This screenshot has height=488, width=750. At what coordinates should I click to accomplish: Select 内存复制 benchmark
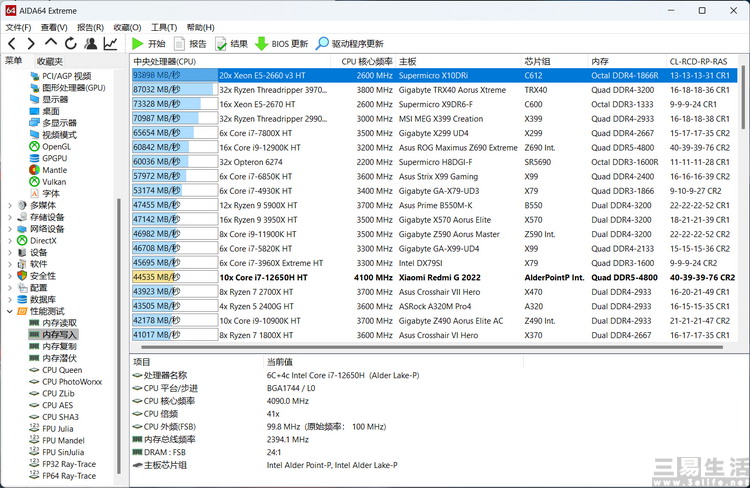click(x=53, y=346)
